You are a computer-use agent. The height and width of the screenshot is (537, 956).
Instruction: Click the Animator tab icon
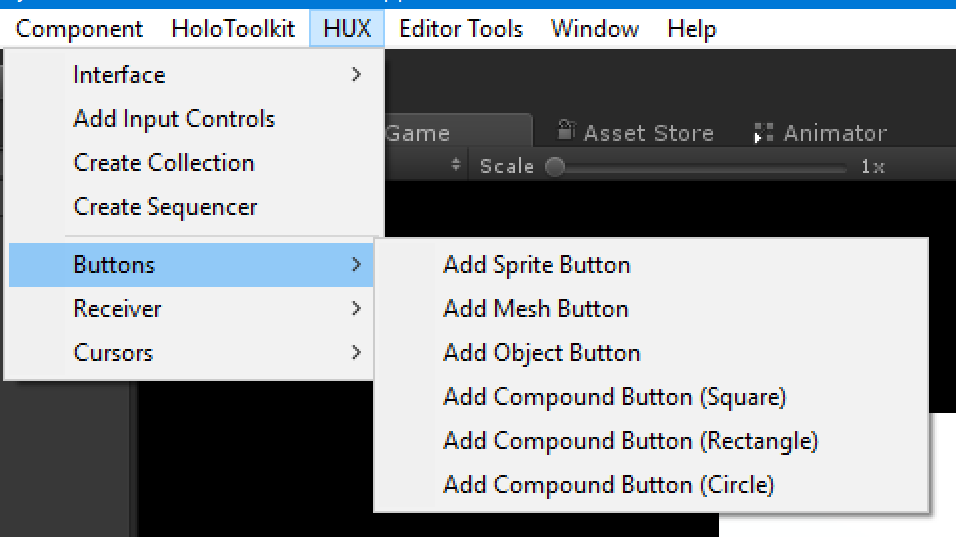pos(763,132)
